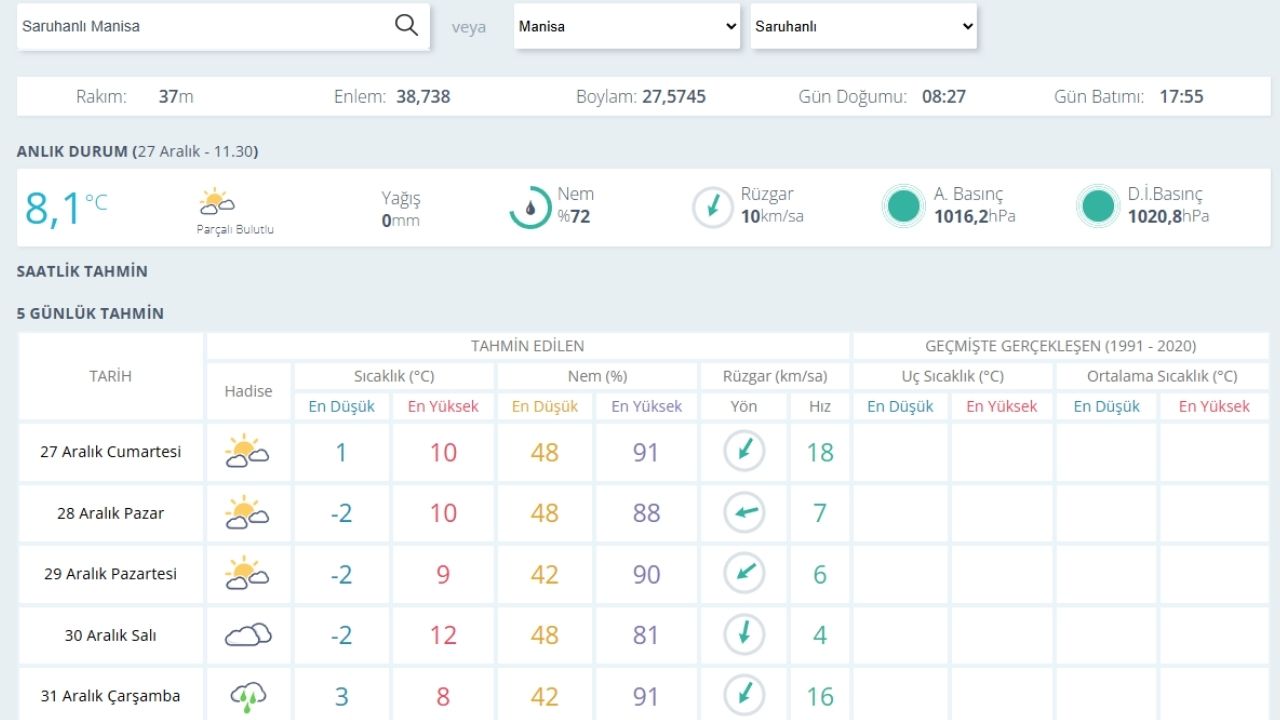Image resolution: width=1280 pixels, height=720 pixels.
Task: Open the Saruhanlı district dropdown
Action: pyautogui.click(x=864, y=27)
